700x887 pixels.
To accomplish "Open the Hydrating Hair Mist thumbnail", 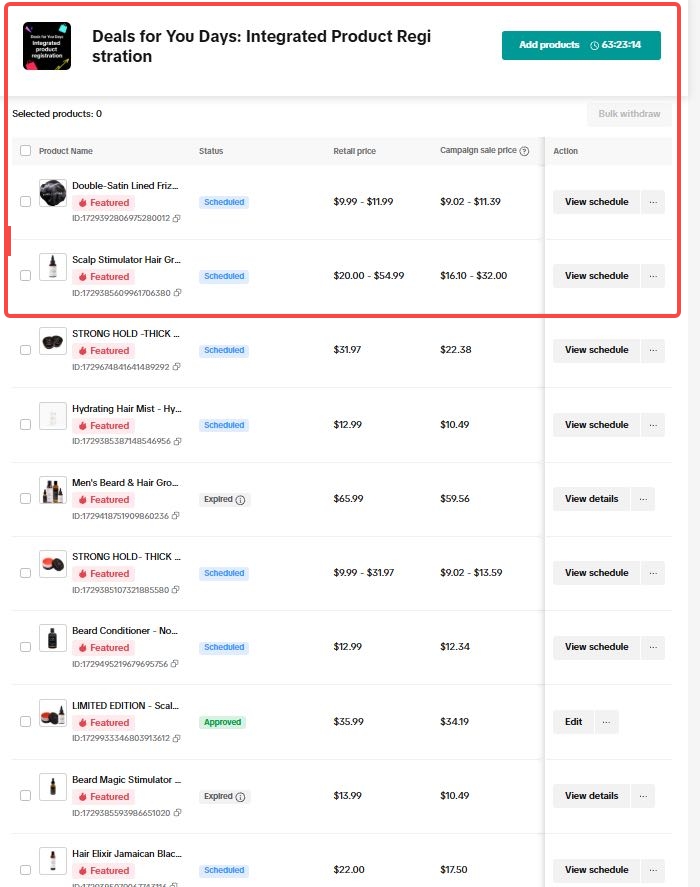I will click(52, 415).
